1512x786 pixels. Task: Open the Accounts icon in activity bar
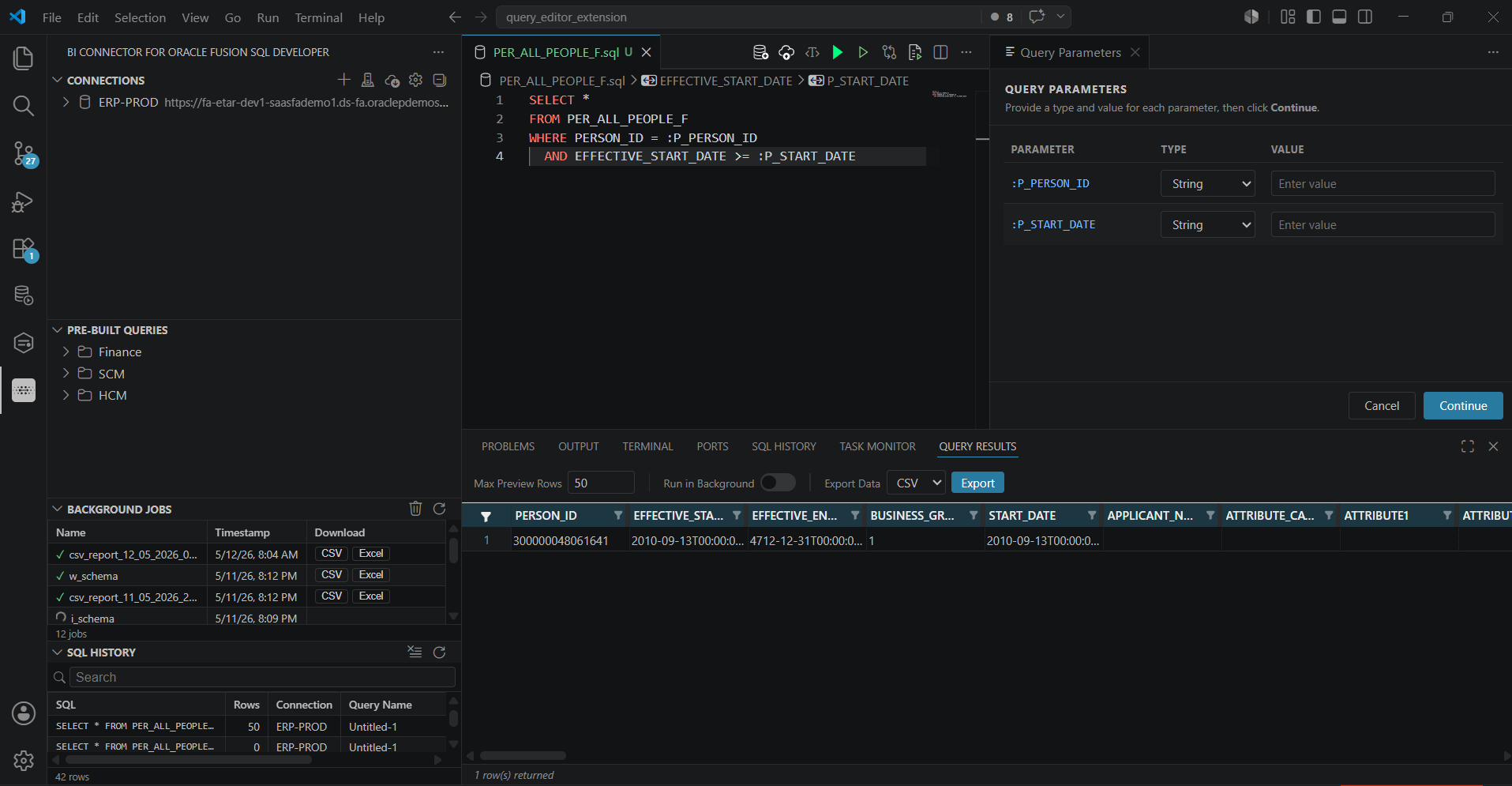(24, 713)
